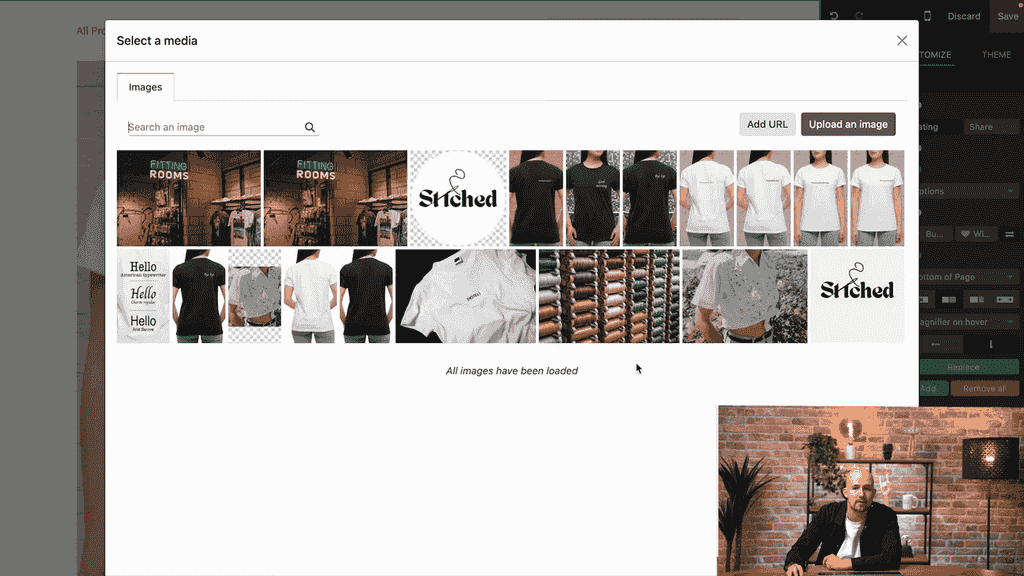Click the redo arrow icon
This screenshot has height=576, width=1024.
tap(858, 16)
